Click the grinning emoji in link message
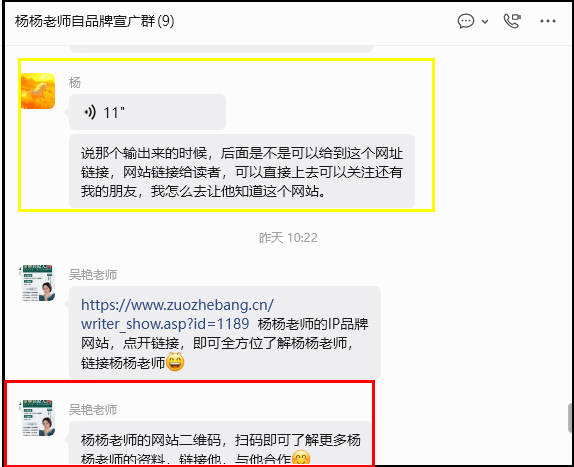574x467 pixels. [x=175, y=362]
